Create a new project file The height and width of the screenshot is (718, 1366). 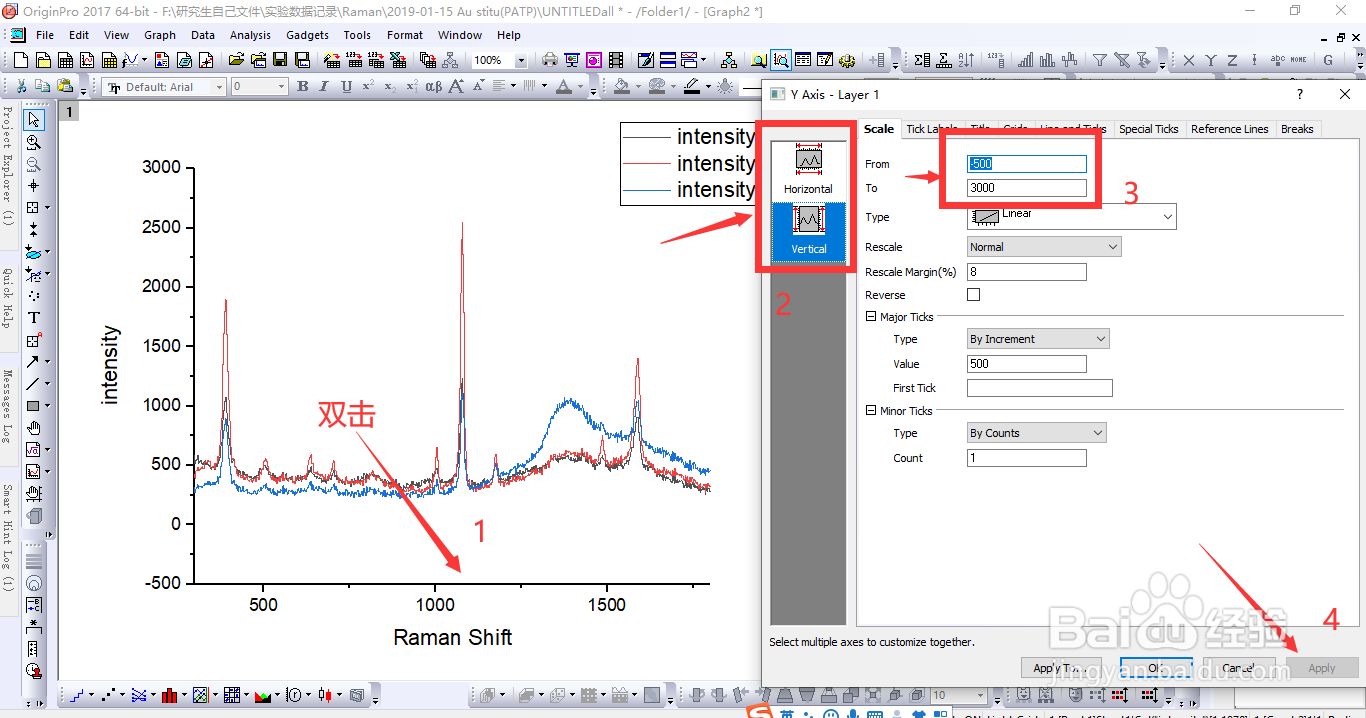click(20, 60)
